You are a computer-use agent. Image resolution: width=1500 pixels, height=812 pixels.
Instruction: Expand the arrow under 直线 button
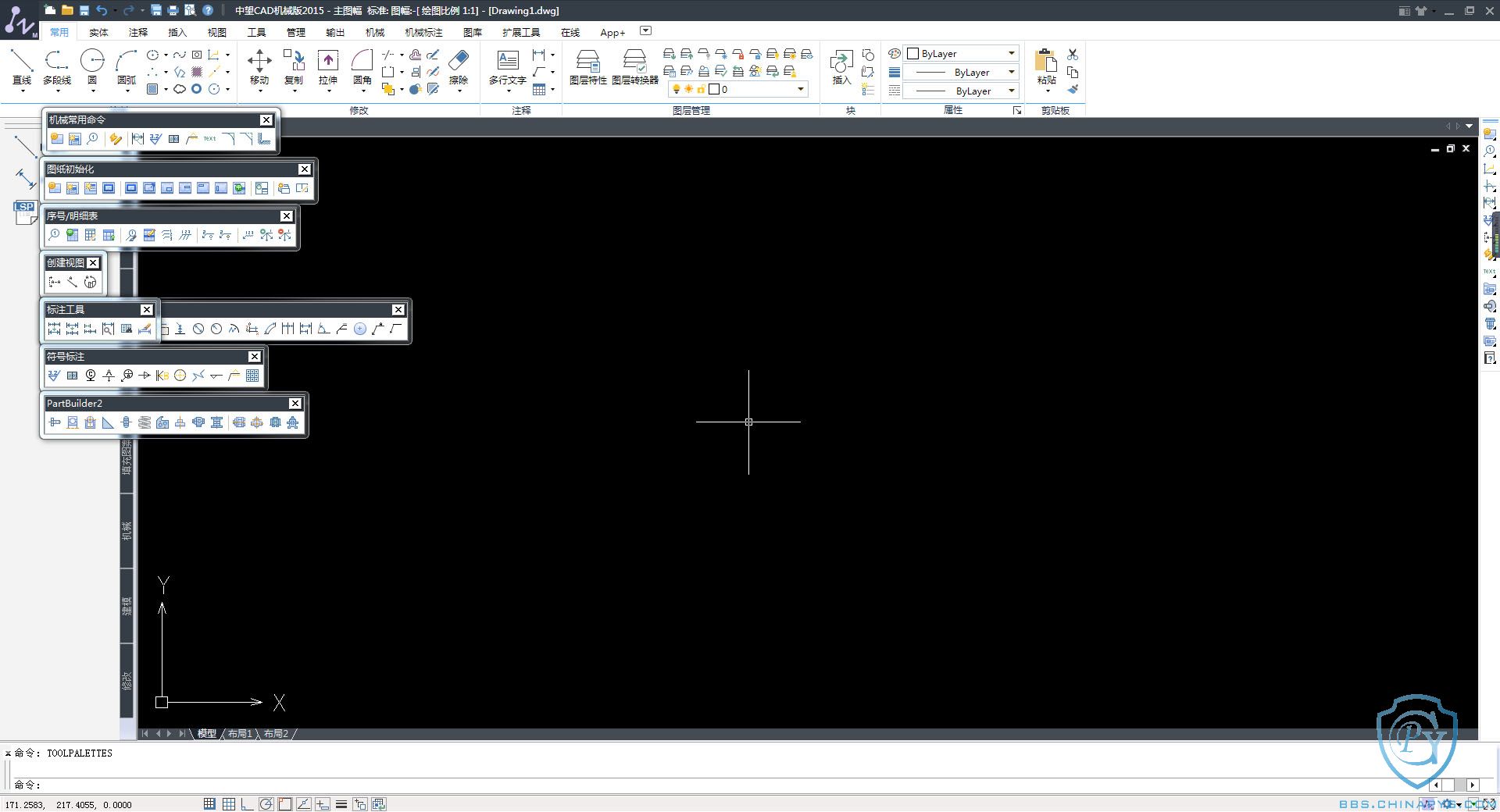coord(22,91)
